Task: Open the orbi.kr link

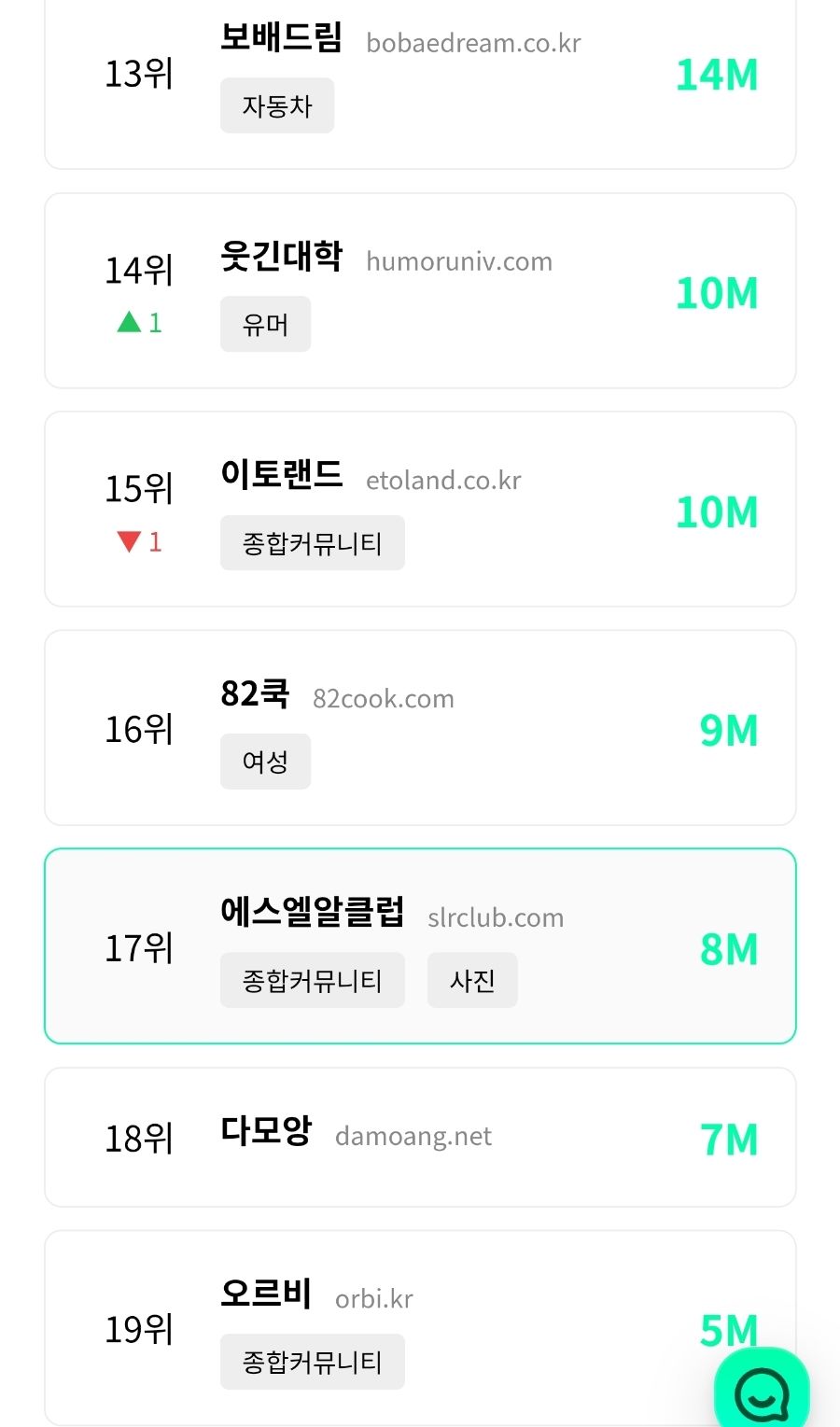Action: (373, 1298)
